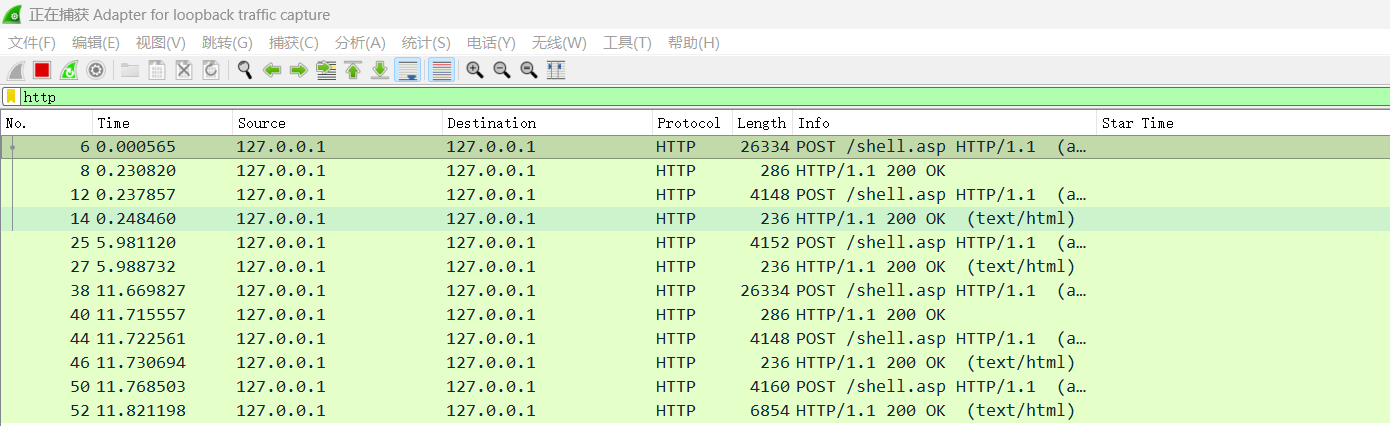Restart the current capture
The height and width of the screenshot is (426, 1390).
point(69,70)
